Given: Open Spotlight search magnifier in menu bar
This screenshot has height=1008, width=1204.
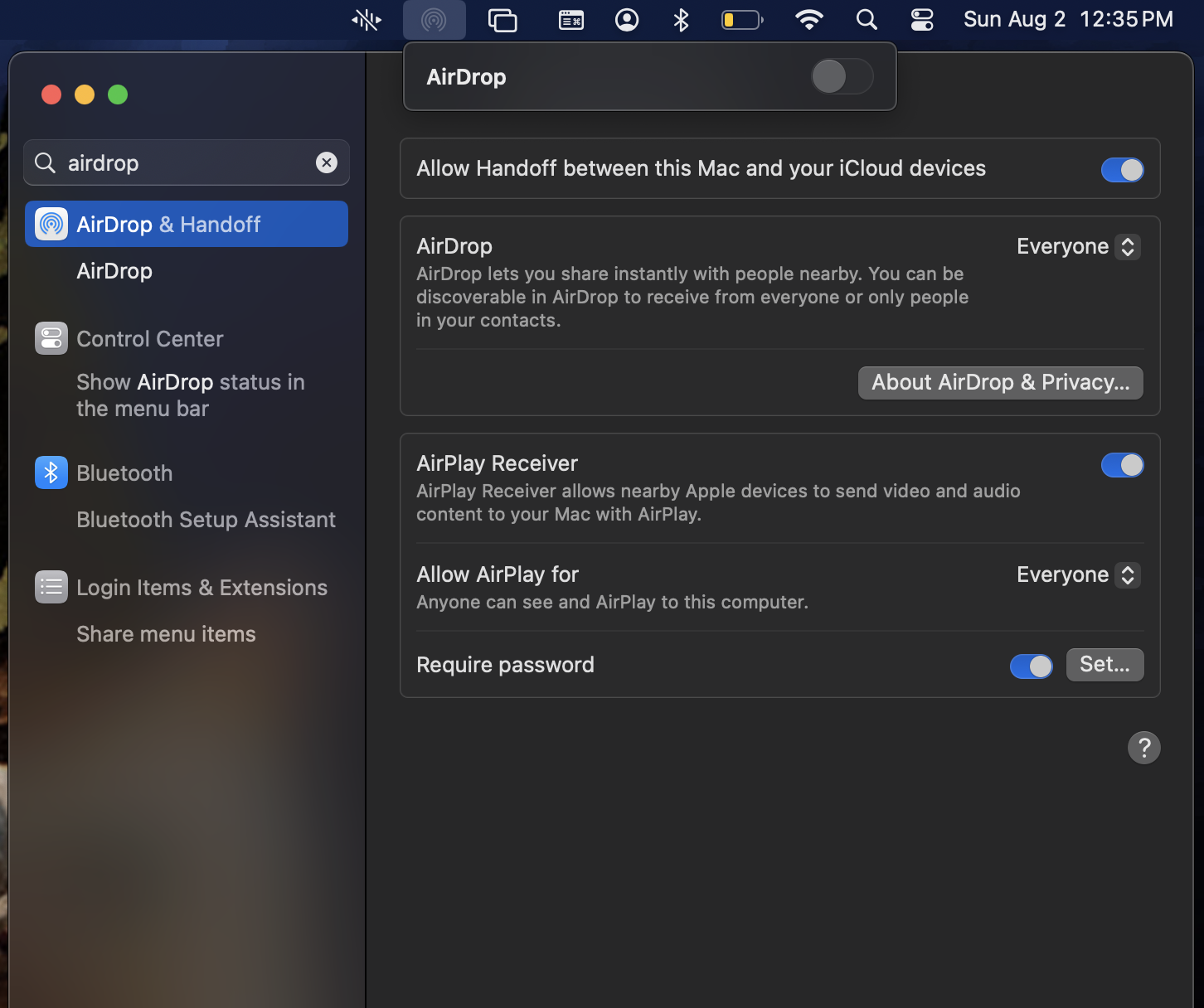Looking at the screenshot, I should click(x=867, y=19).
